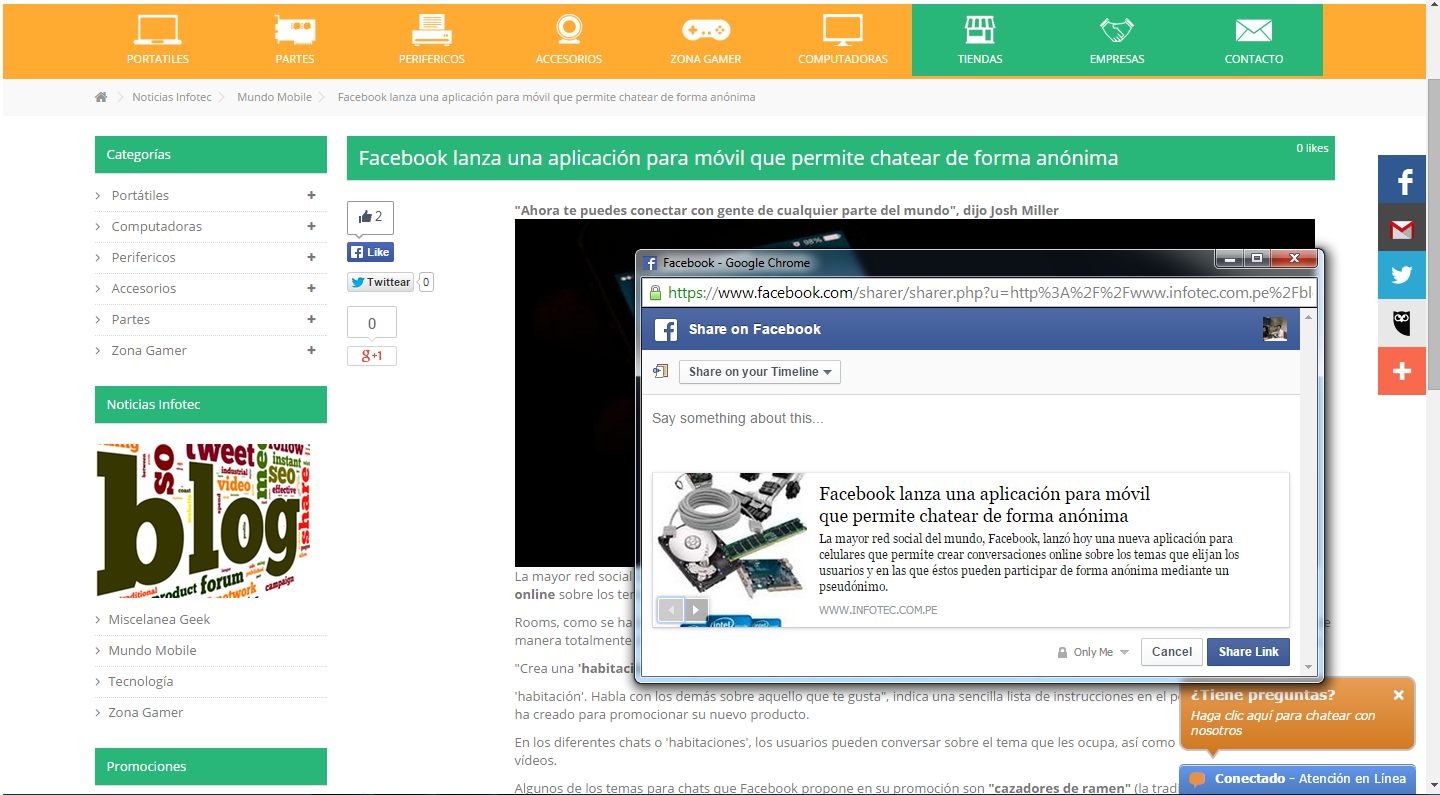Expand the Partes category plus sign

coord(312,319)
